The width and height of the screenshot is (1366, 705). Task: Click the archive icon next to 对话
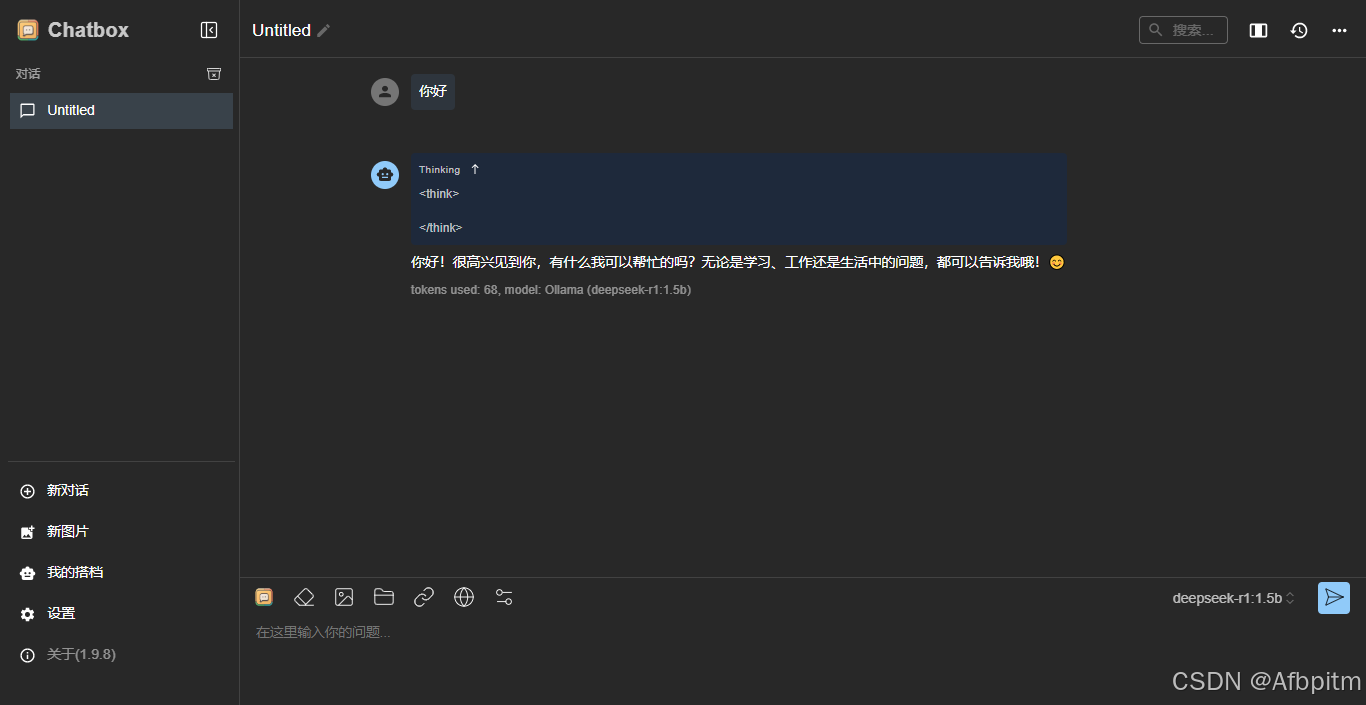coord(214,73)
